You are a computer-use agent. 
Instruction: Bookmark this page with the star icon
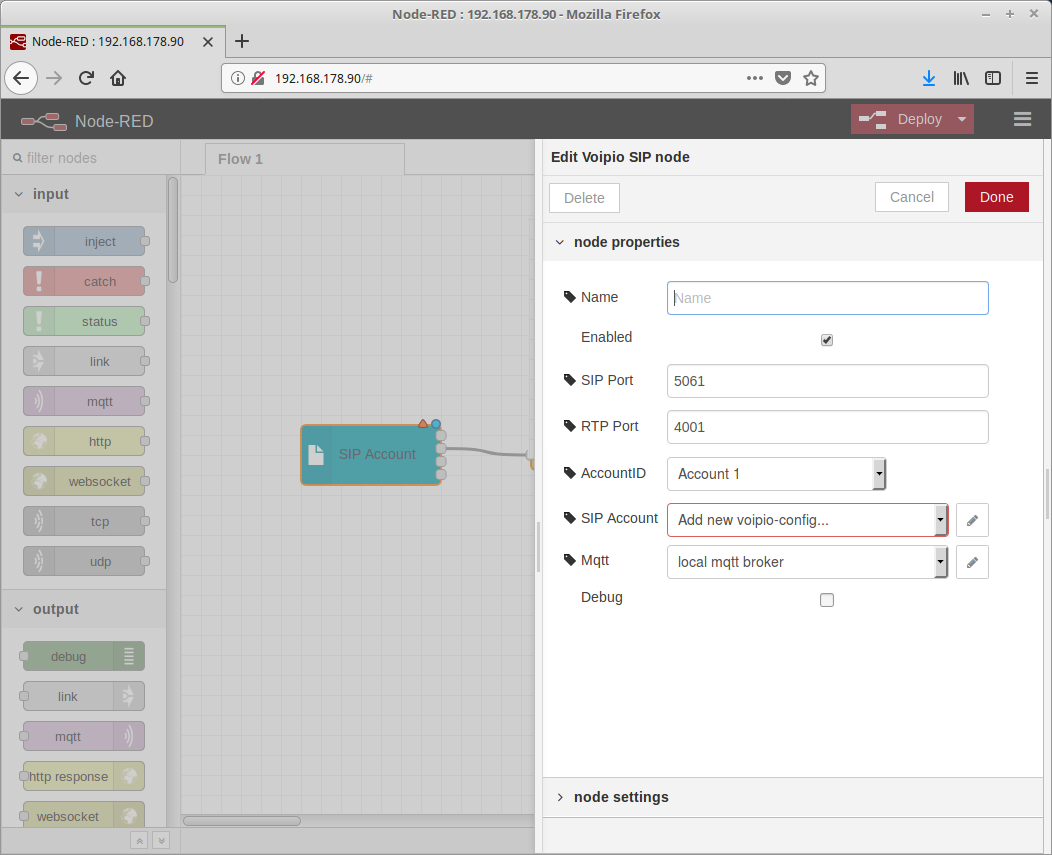click(x=811, y=78)
